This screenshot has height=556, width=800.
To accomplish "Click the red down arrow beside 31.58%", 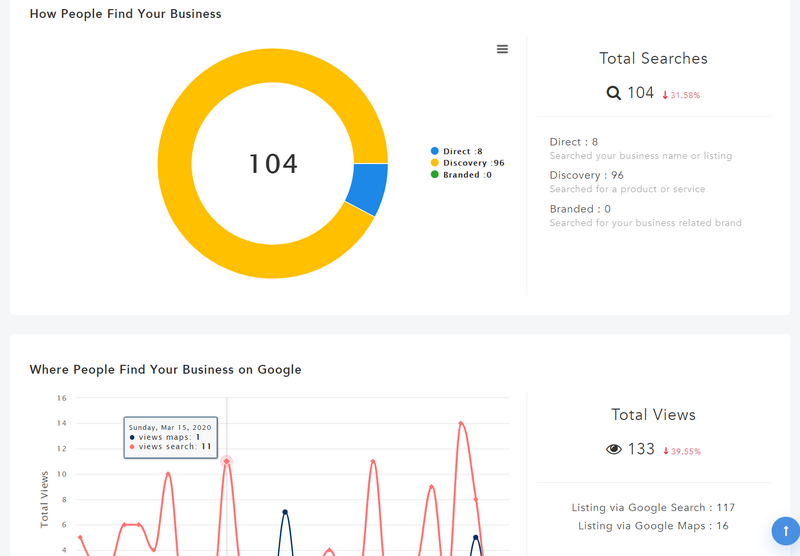I will click(x=665, y=95).
